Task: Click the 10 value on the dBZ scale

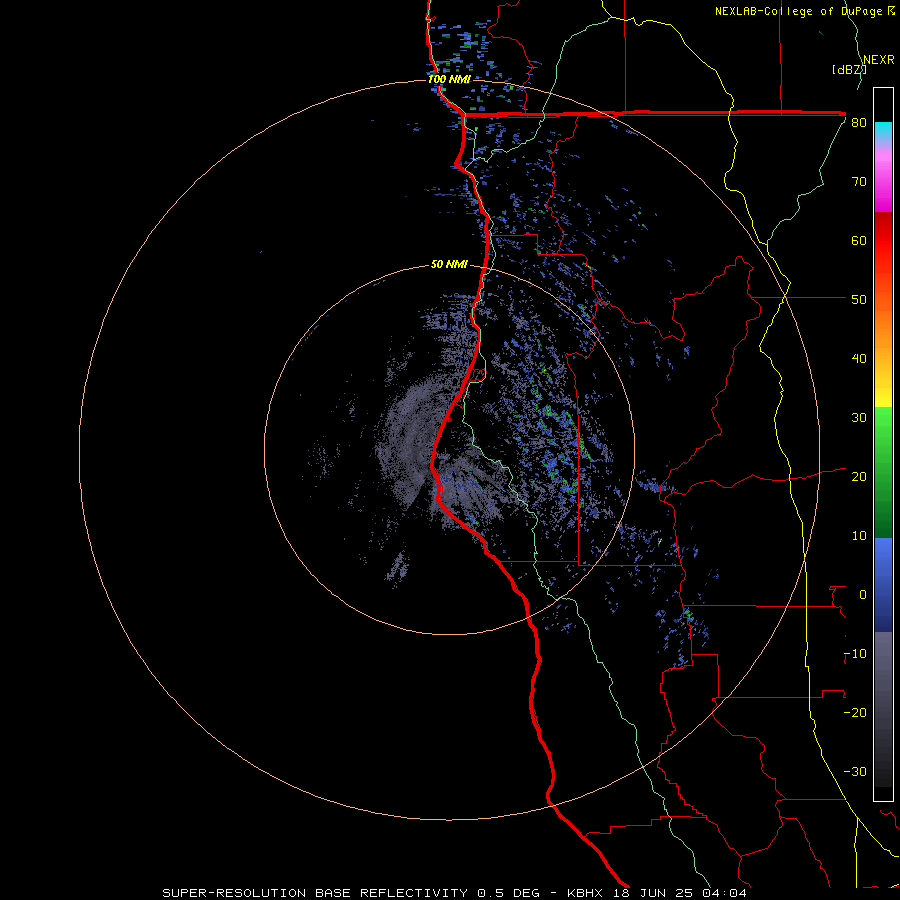Action: [x=859, y=536]
